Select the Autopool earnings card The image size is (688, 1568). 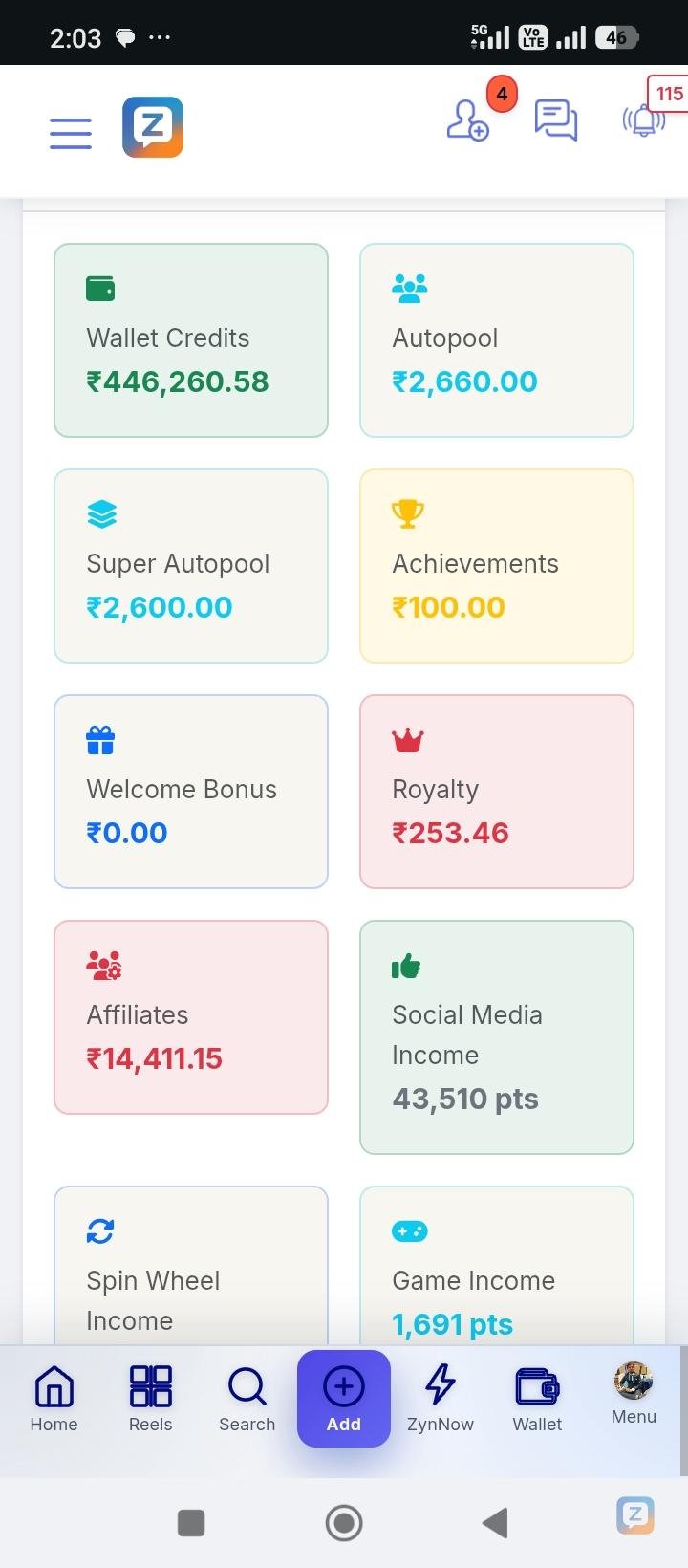point(497,340)
